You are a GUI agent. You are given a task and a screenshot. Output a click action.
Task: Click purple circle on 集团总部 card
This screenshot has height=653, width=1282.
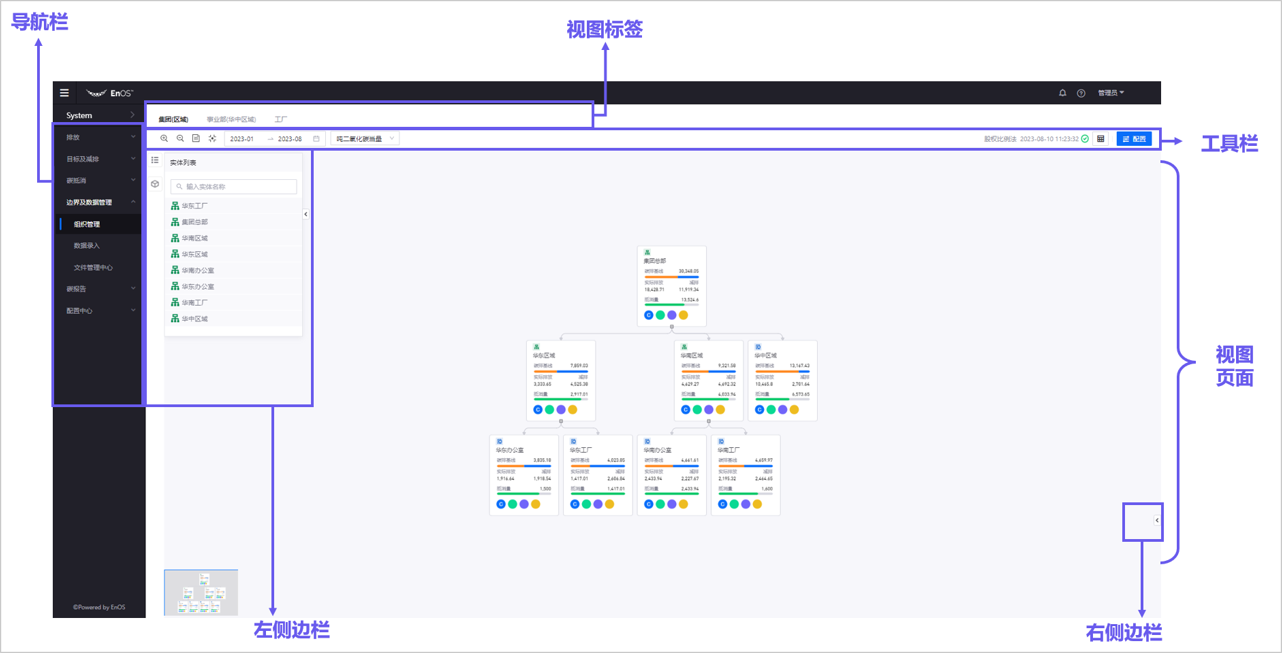[672, 315]
